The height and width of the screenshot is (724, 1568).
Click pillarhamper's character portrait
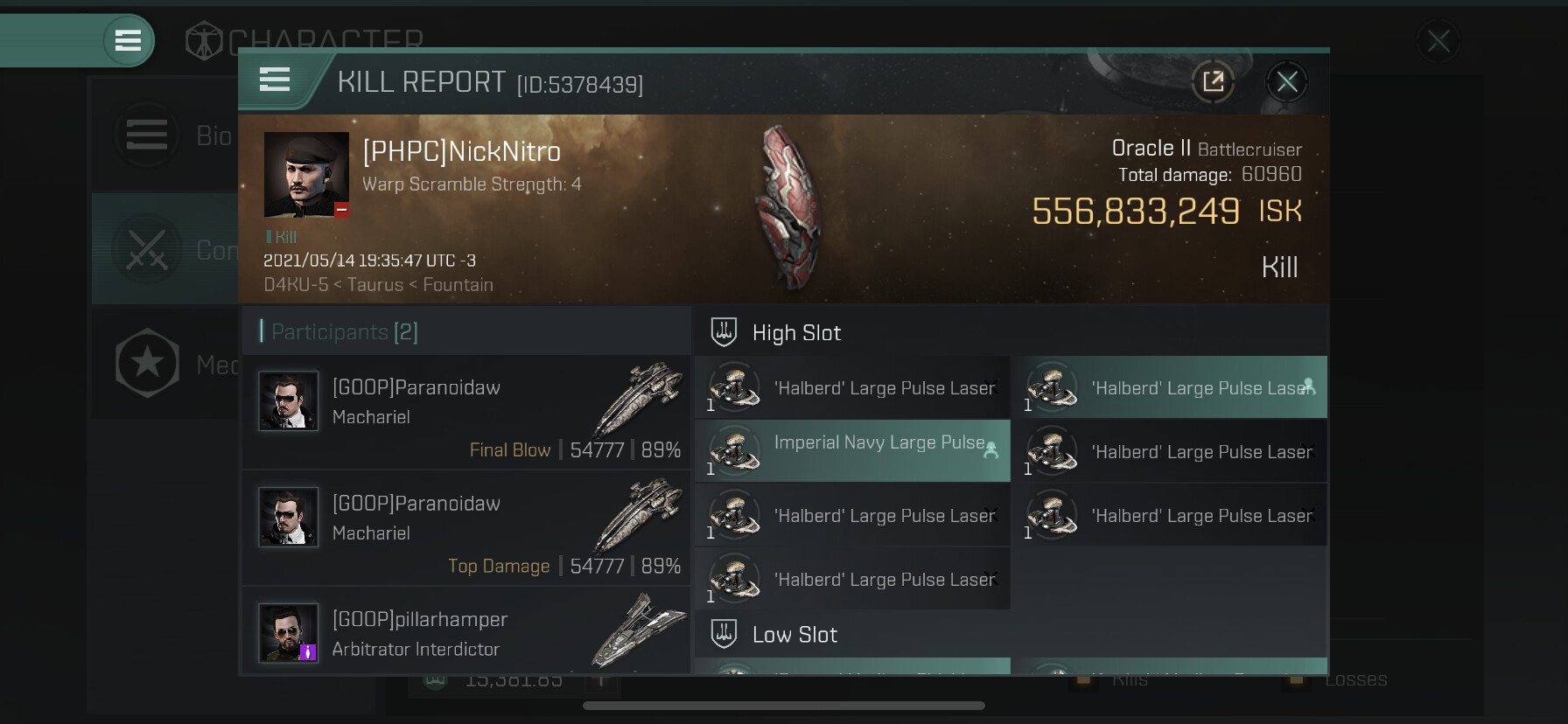click(x=288, y=633)
